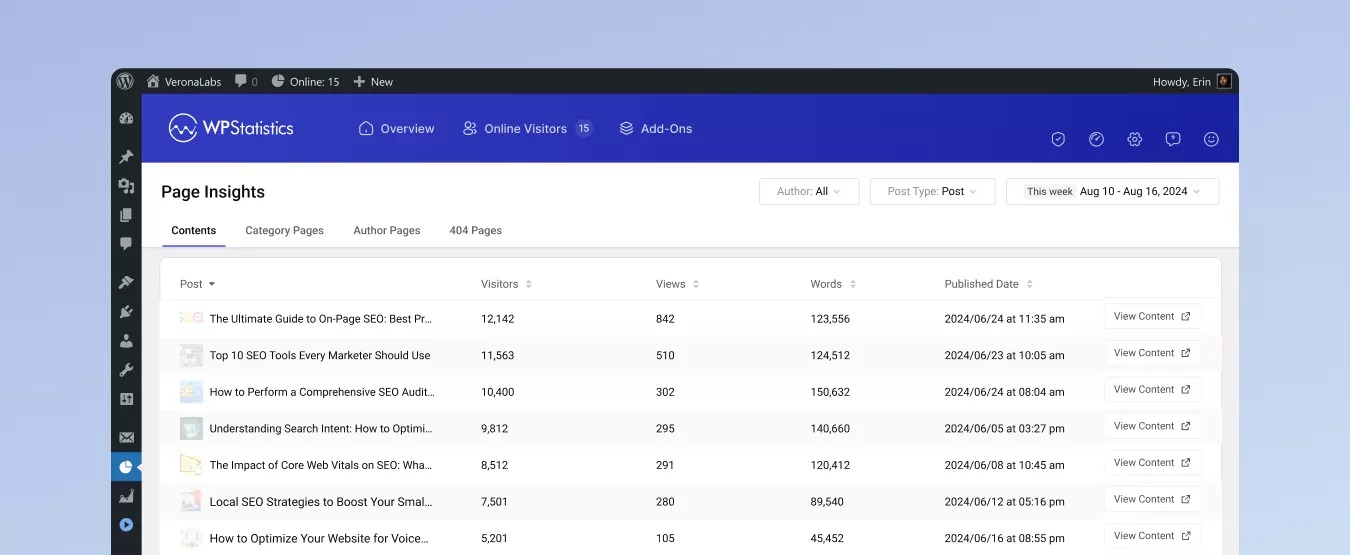Open post 'Understanding Search Intent'
The height and width of the screenshot is (555, 1350).
(322, 428)
